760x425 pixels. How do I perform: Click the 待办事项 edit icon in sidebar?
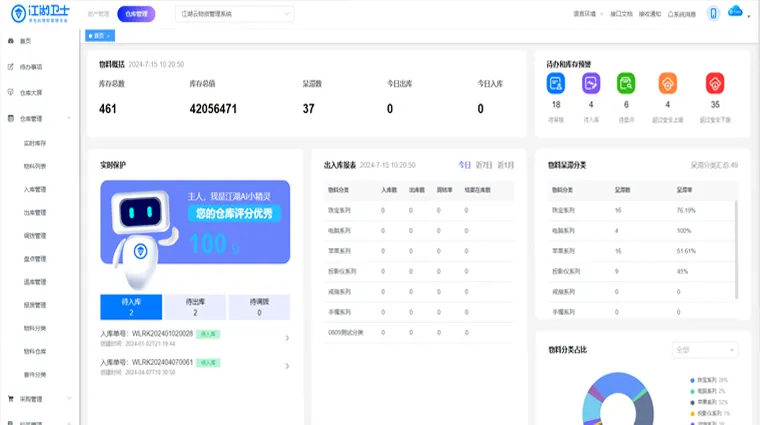point(11,67)
